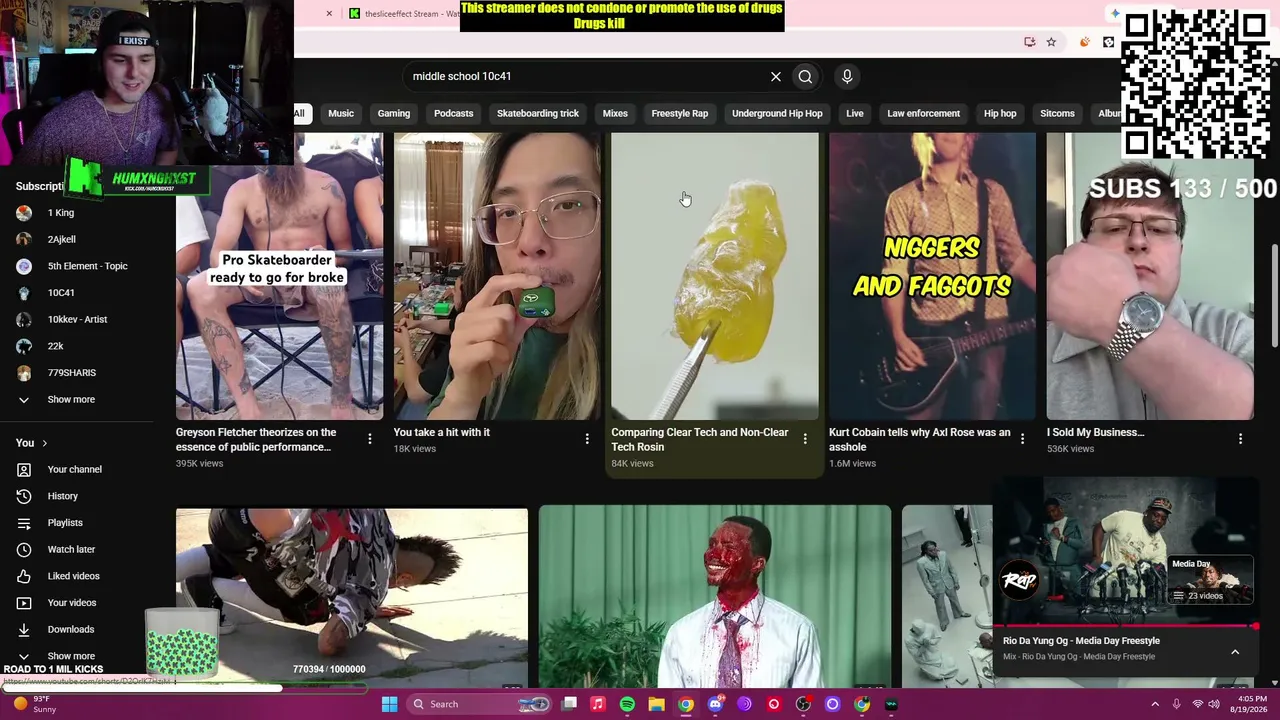Open the Windows Start menu

389,704
